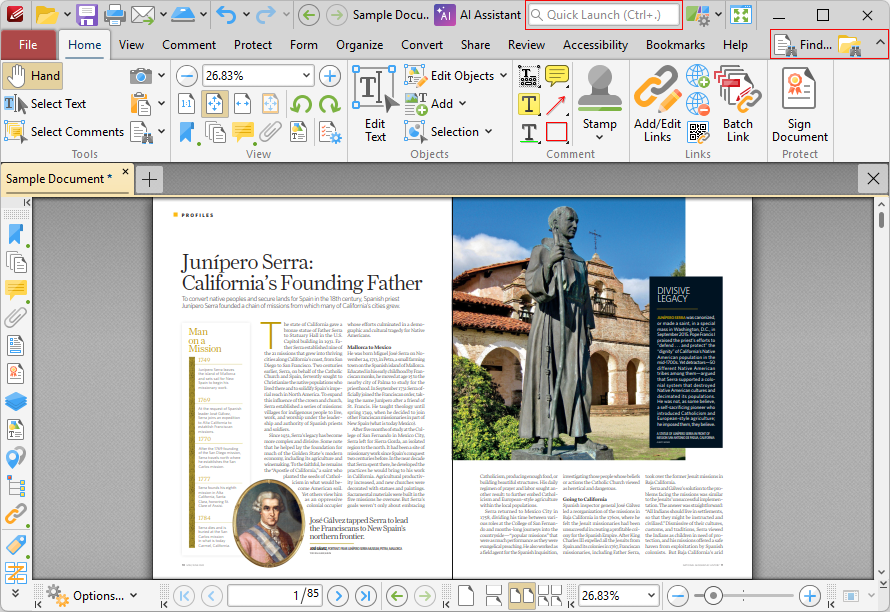Viewport: 890px width, 612px height.
Task: Open the Layers pane from the sidebar
Action: pyautogui.click(x=16, y=401)
